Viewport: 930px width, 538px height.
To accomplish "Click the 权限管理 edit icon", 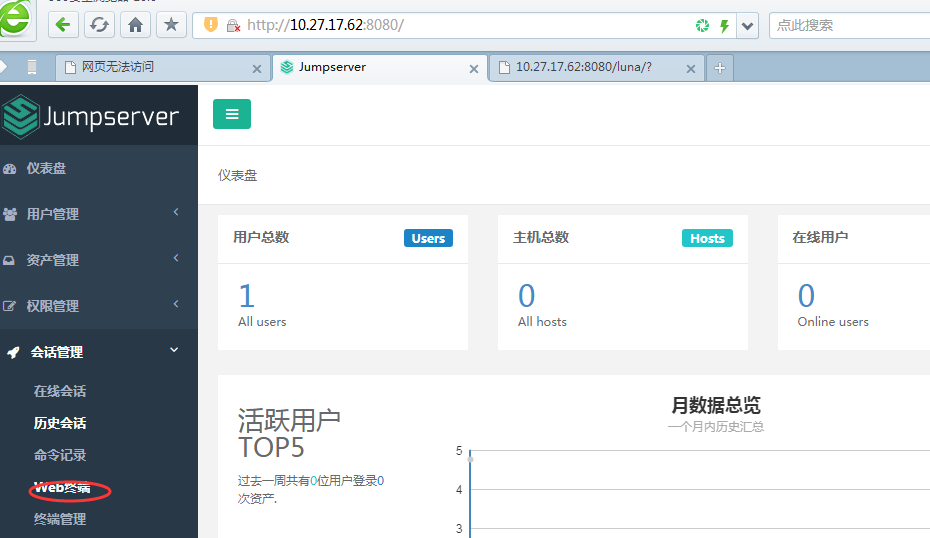I will (9, 306).
